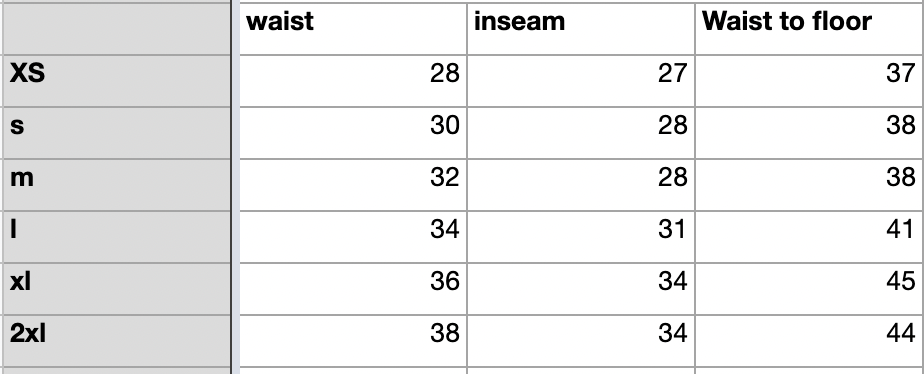
Task: Select the xl row header
Action: (117, 289)
